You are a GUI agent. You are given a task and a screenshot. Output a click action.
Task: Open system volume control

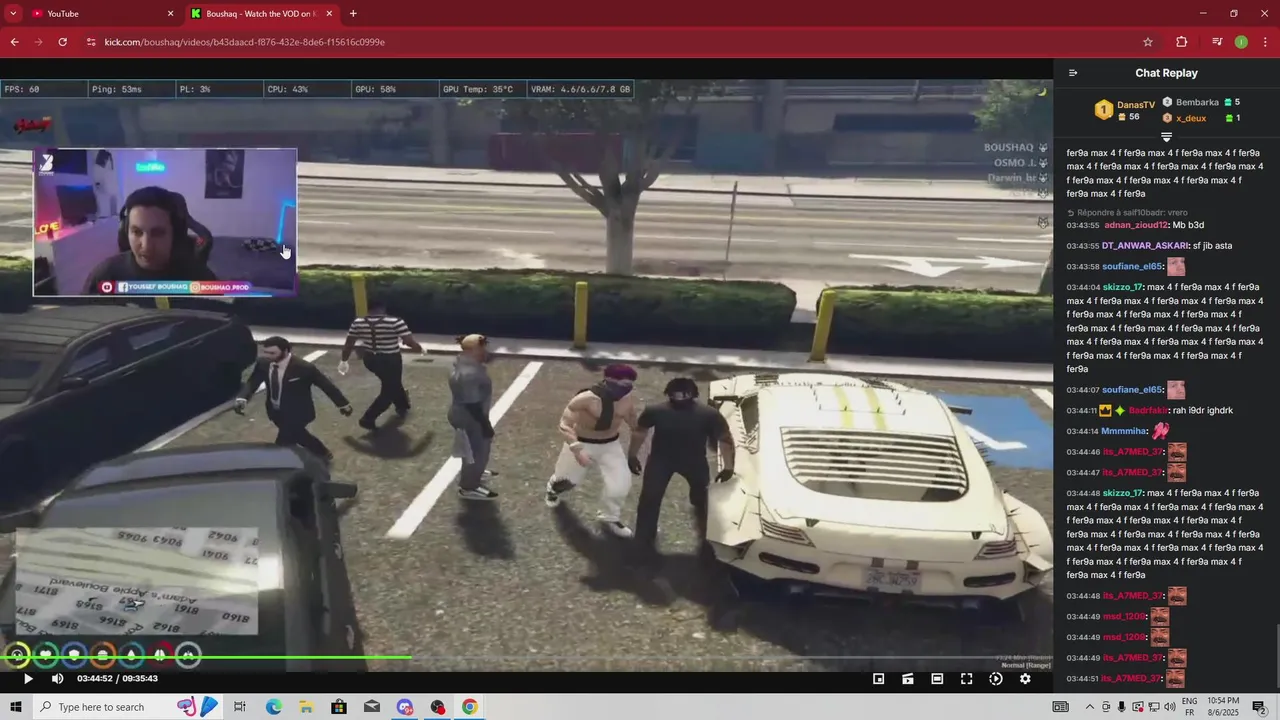click(x=1170, y=707)
